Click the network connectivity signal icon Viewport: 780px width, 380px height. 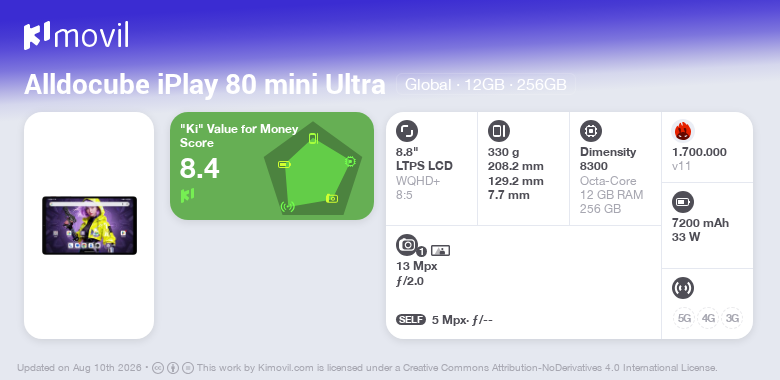tap(682, 288)
